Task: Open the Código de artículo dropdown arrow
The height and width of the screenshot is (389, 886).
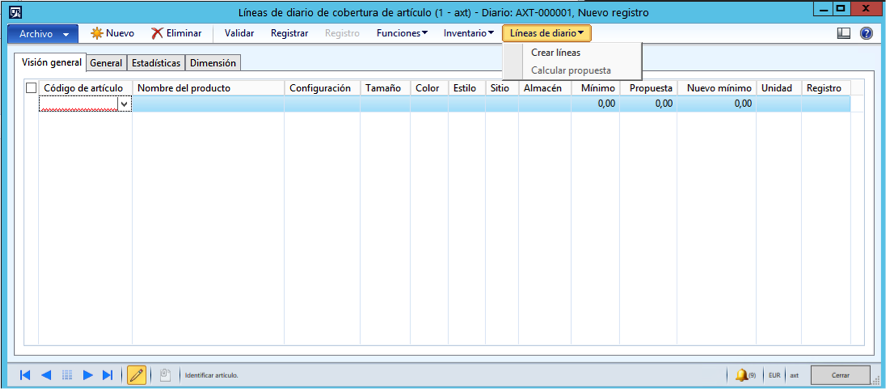Action: (124, 104)
